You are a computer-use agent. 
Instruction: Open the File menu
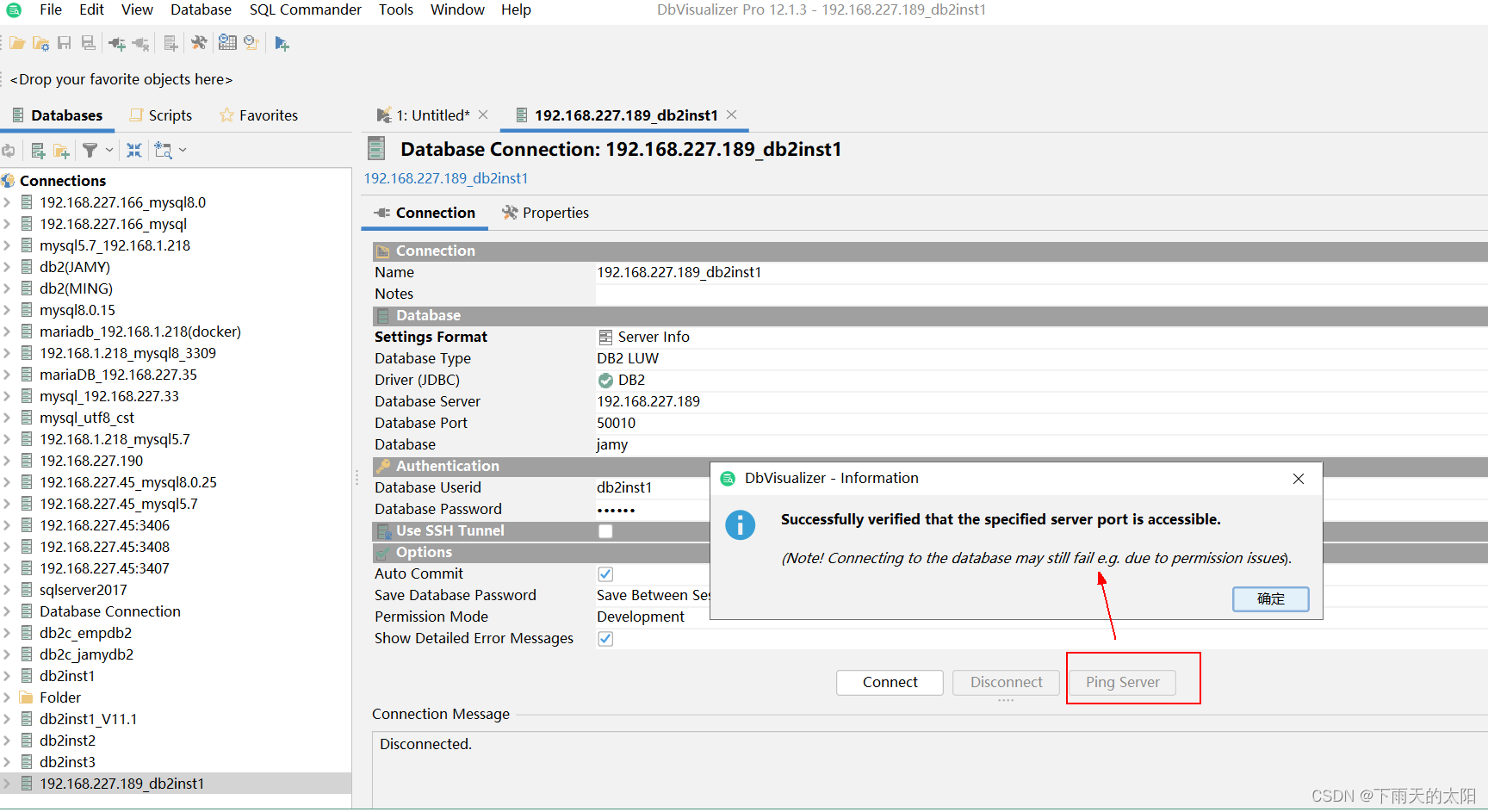coord(51,9)
